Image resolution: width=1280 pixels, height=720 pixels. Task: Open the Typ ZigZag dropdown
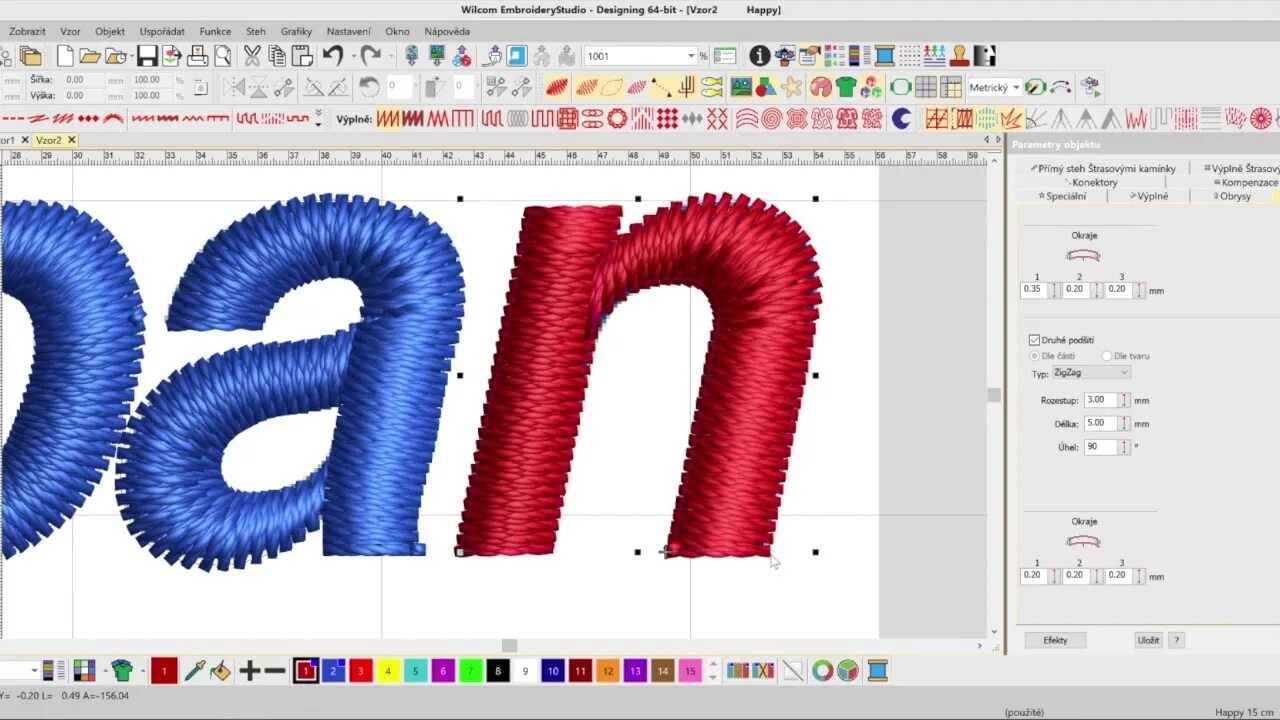[1090, 373]
